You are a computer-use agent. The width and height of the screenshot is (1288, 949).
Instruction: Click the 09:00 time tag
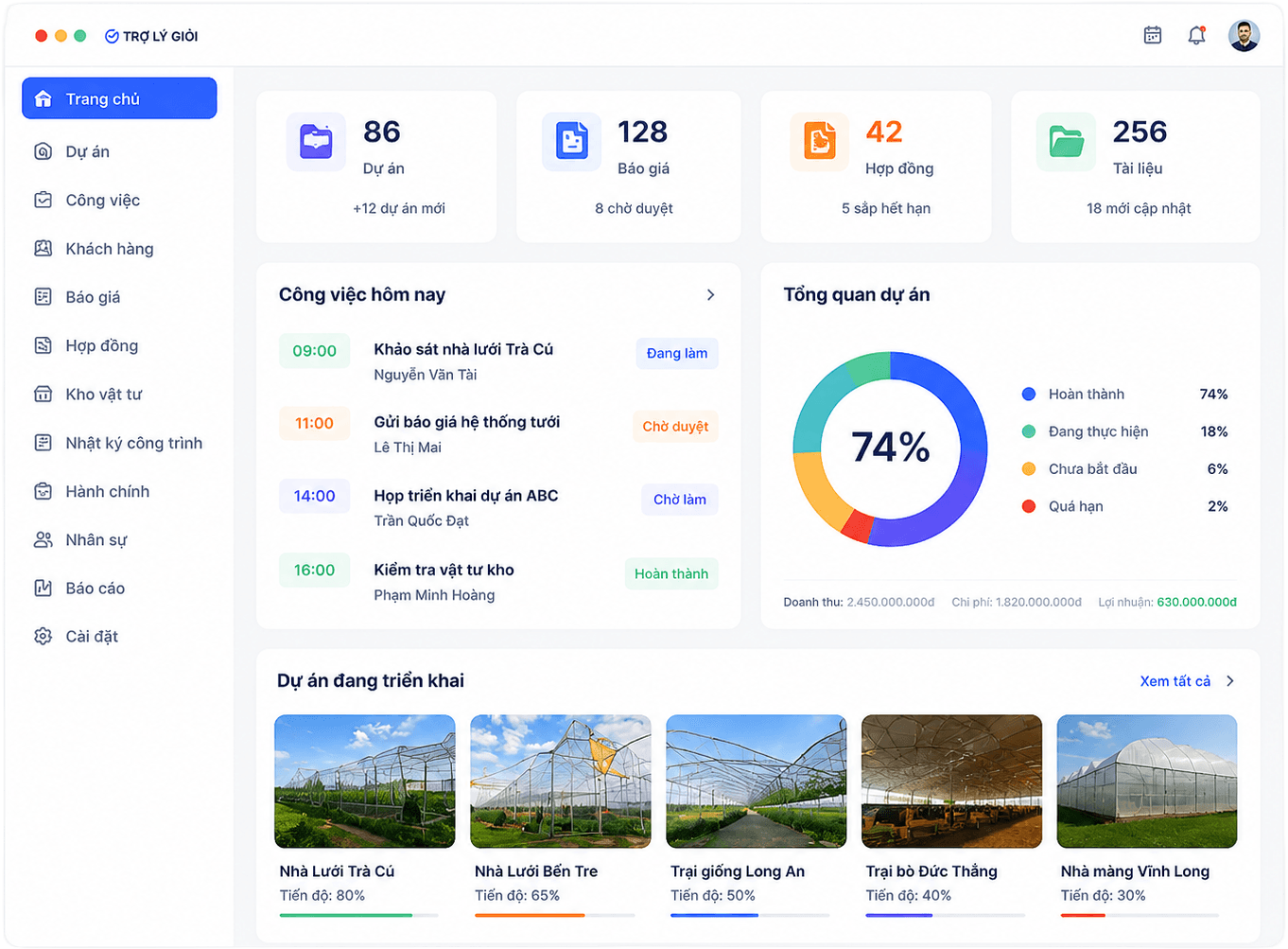(x=314, y=350)
